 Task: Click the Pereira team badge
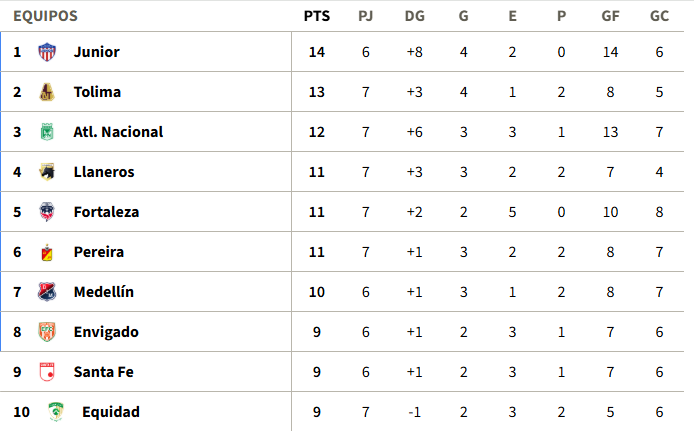coord(47,252)
